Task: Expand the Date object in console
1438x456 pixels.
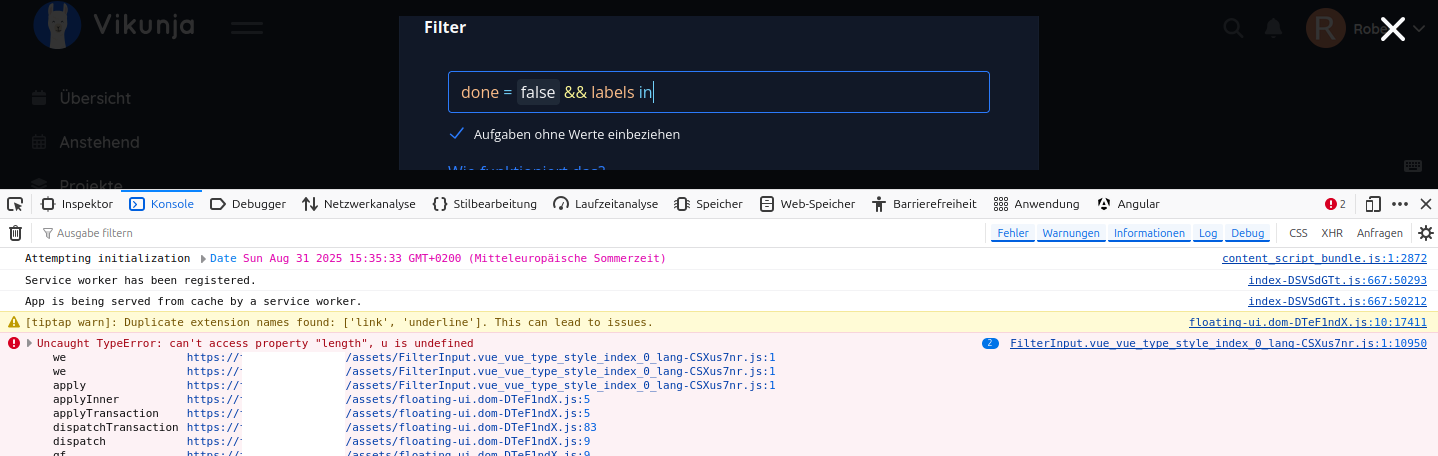Action: (204, 259)
